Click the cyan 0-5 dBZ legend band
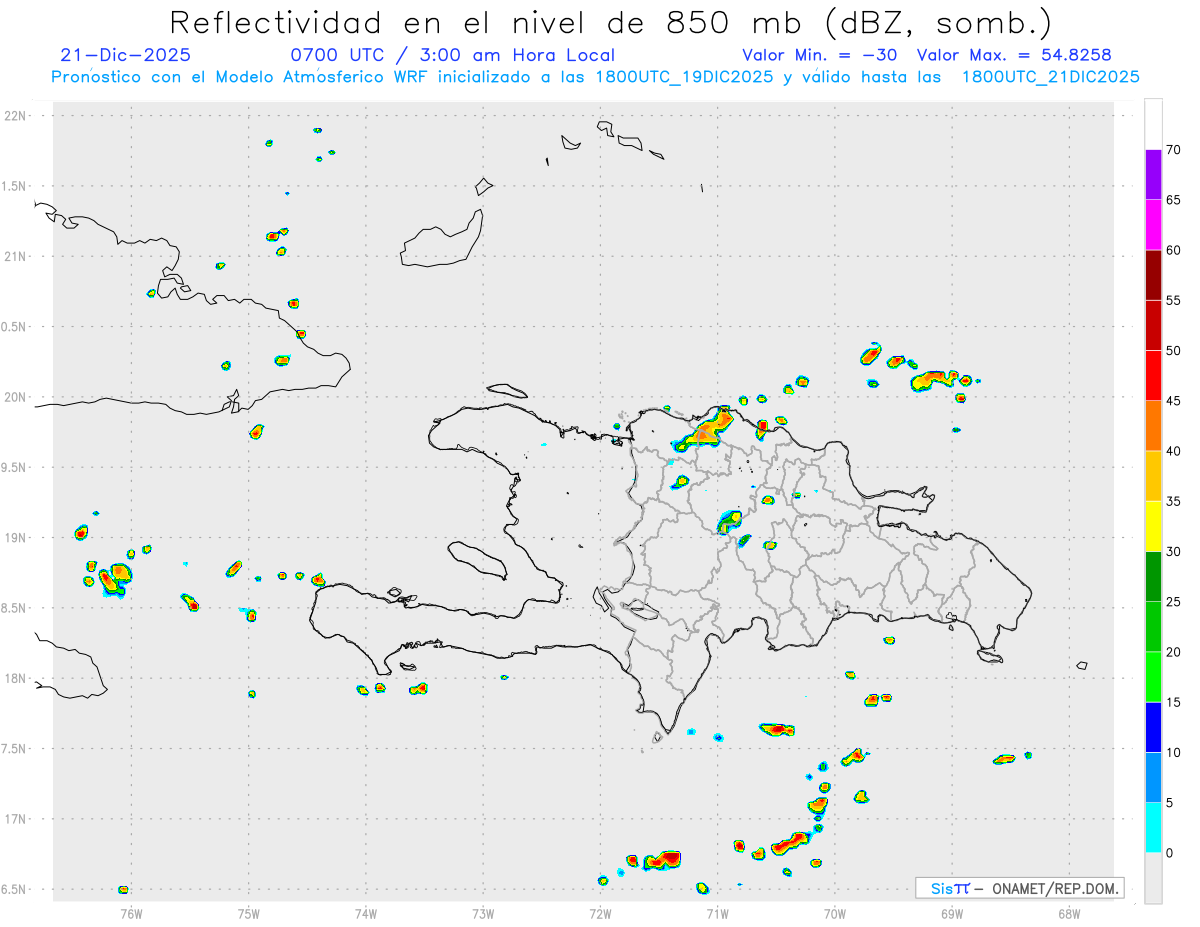Screen dimensions: 1200x927 1153,828
